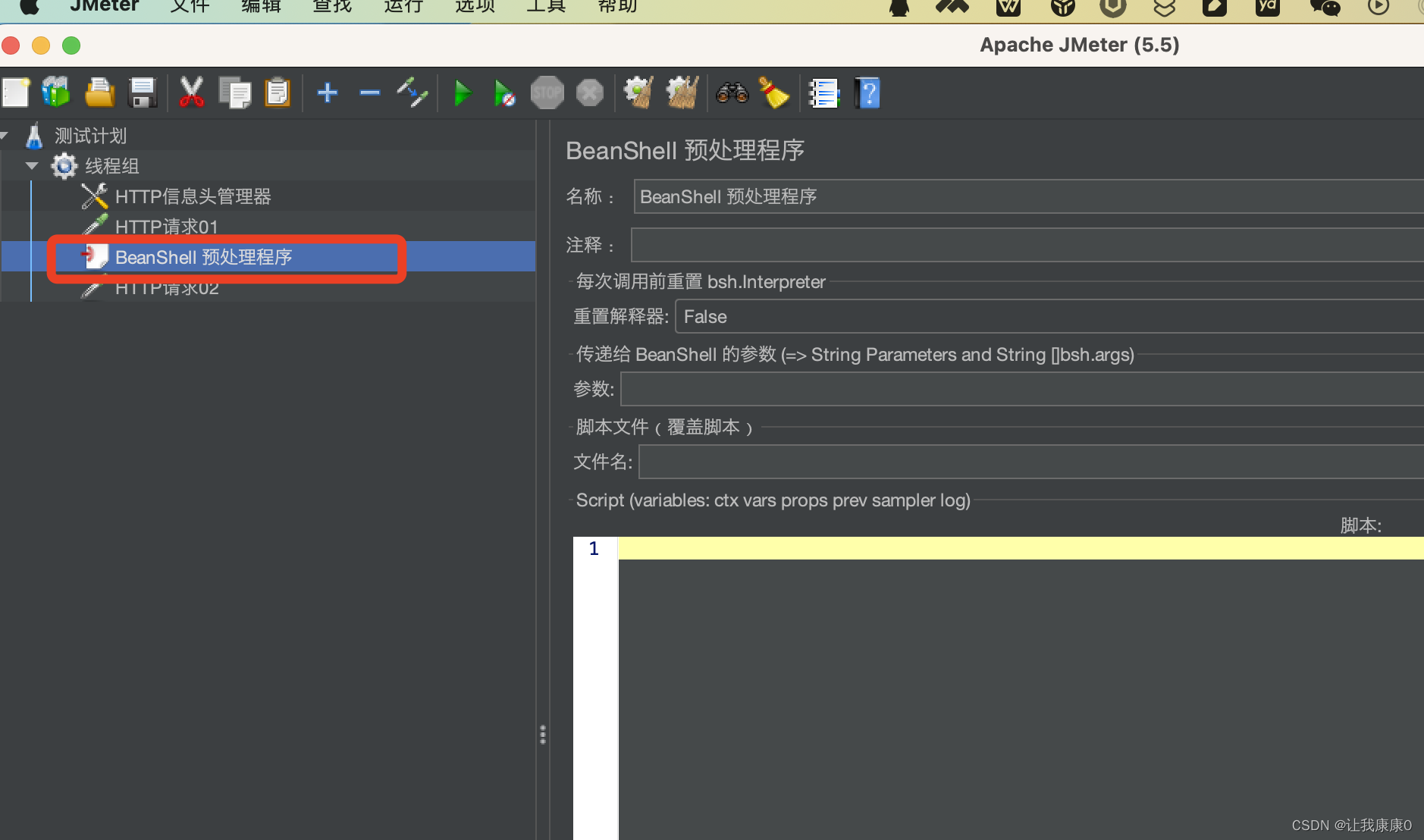Open the 工具 menu
The width and height of the screenshot is (1424, 840).
tap(546, 6)
